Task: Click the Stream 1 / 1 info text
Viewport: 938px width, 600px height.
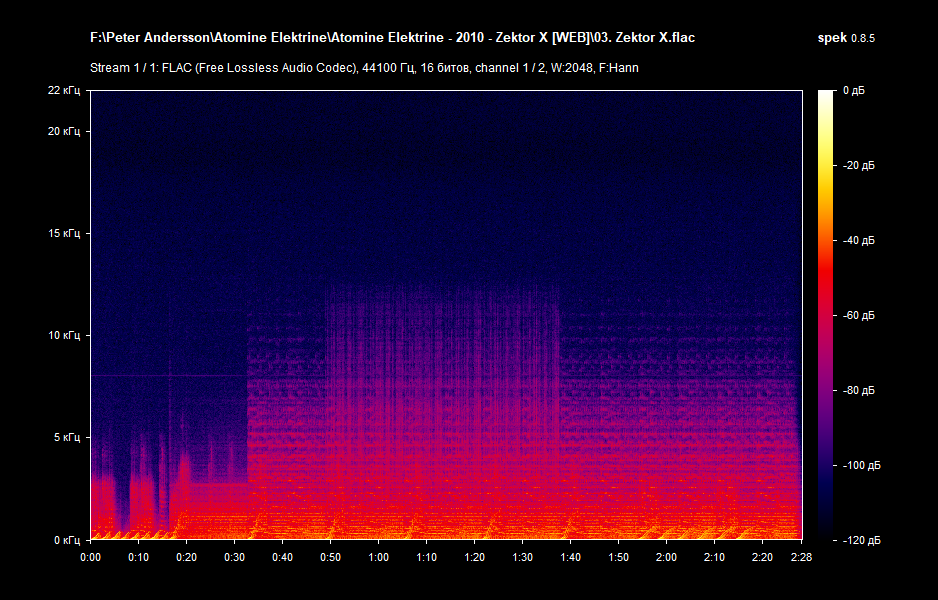Action: click(x=123, y=68)
